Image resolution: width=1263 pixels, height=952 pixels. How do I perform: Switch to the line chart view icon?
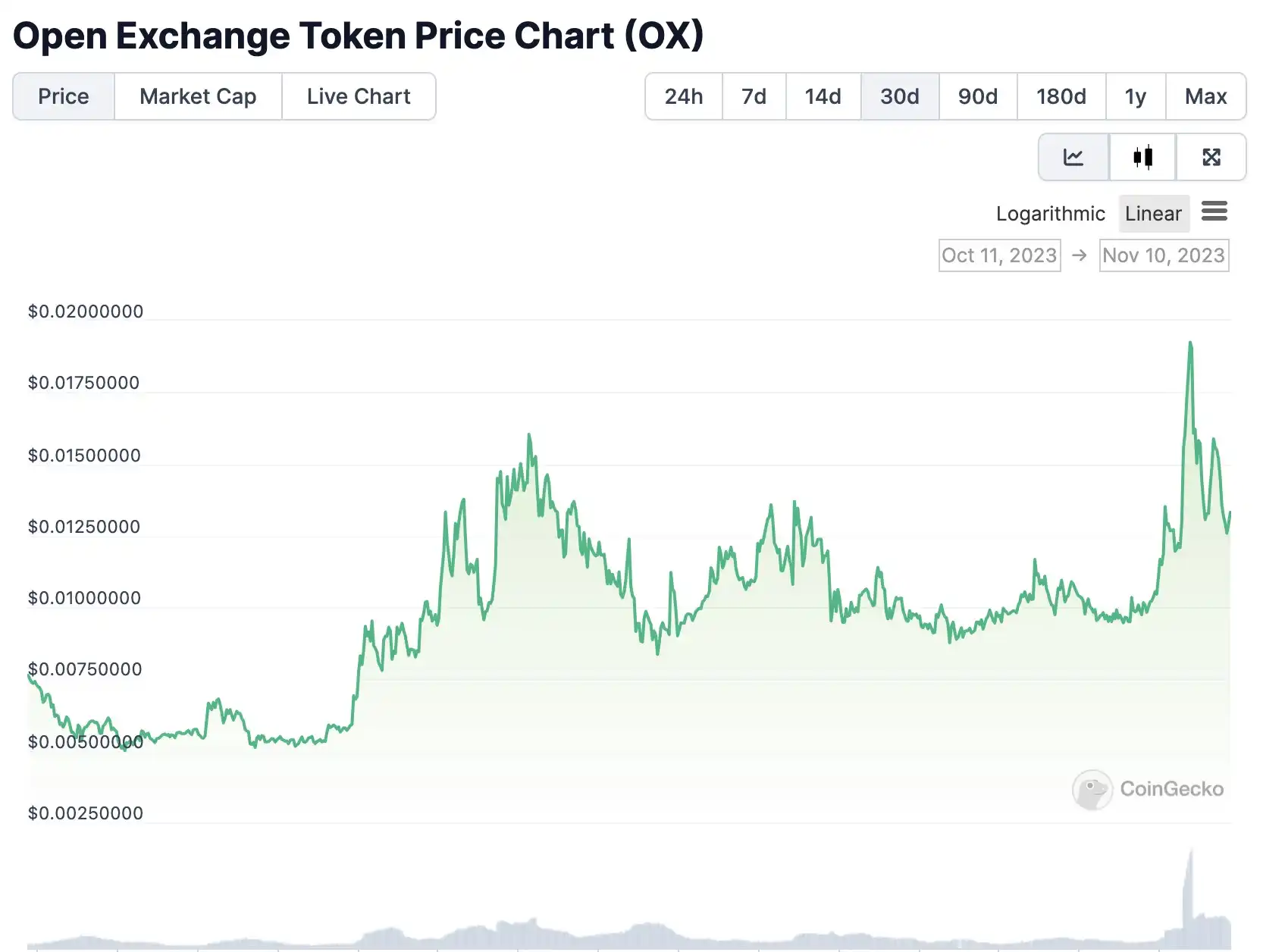click(x=1073, y=157)
